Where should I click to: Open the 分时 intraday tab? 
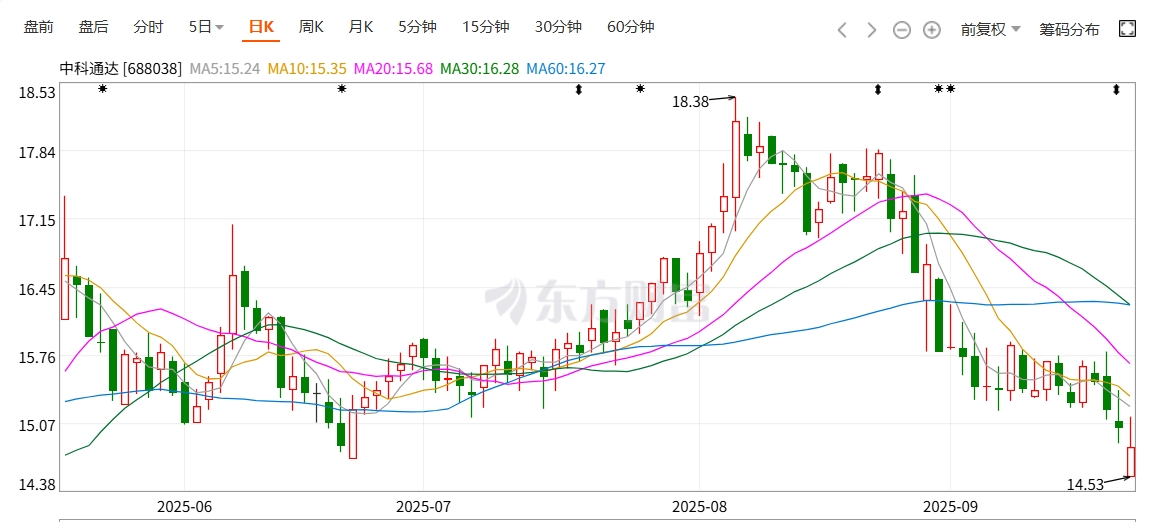(x=149, y=27)
